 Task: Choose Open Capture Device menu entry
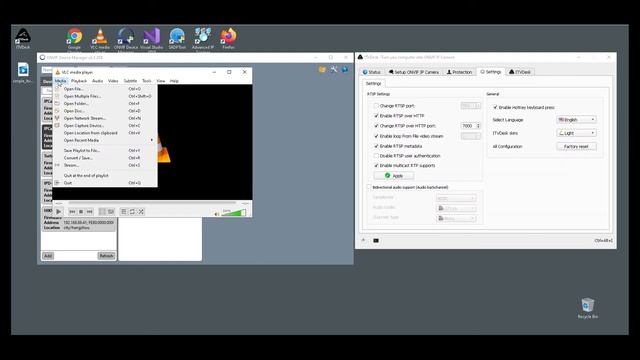[105, 125]
